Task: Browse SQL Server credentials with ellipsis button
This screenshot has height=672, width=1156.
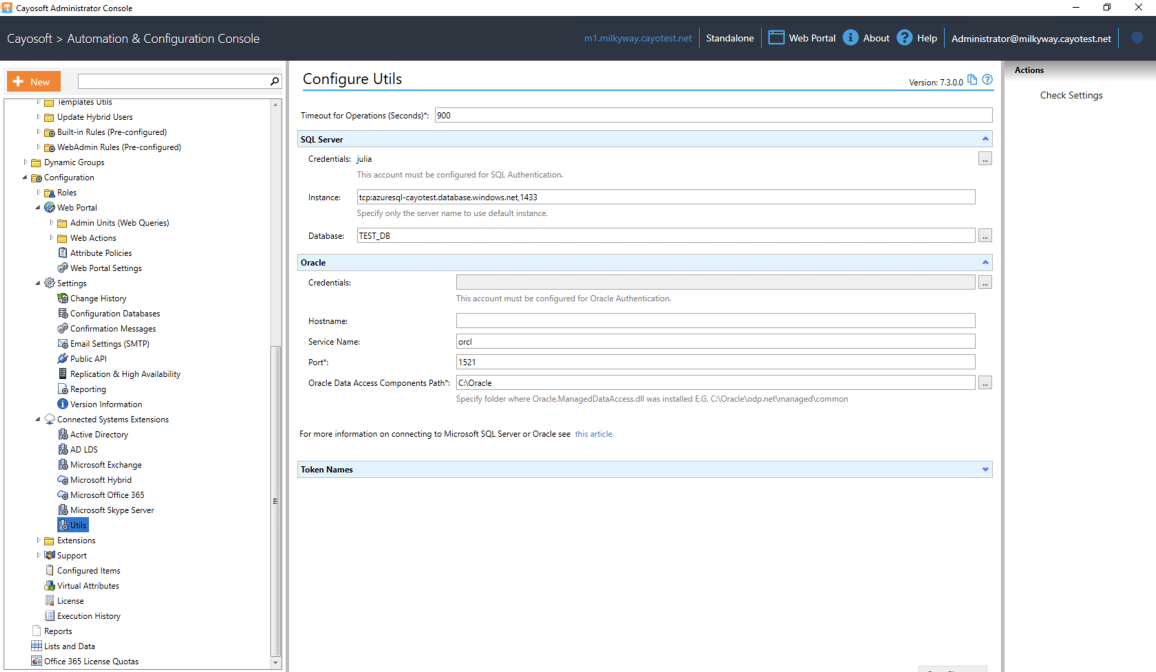Action: click(x=985, y=158)
